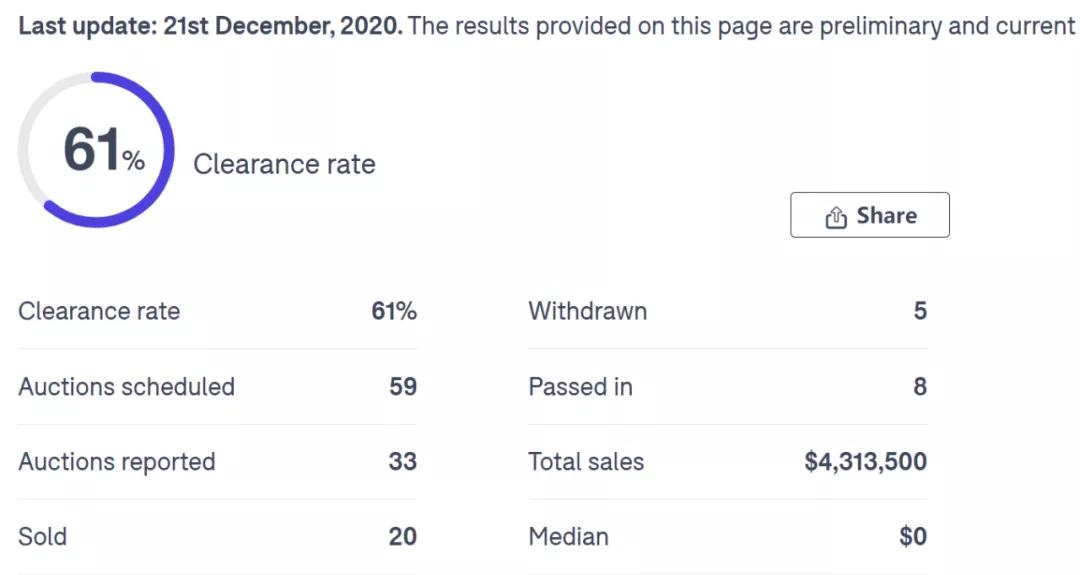This screenshot has width=1080, height=575.
Task: Select the Clearance rate heading beside the circle
Action: click(x=284, y=164)
